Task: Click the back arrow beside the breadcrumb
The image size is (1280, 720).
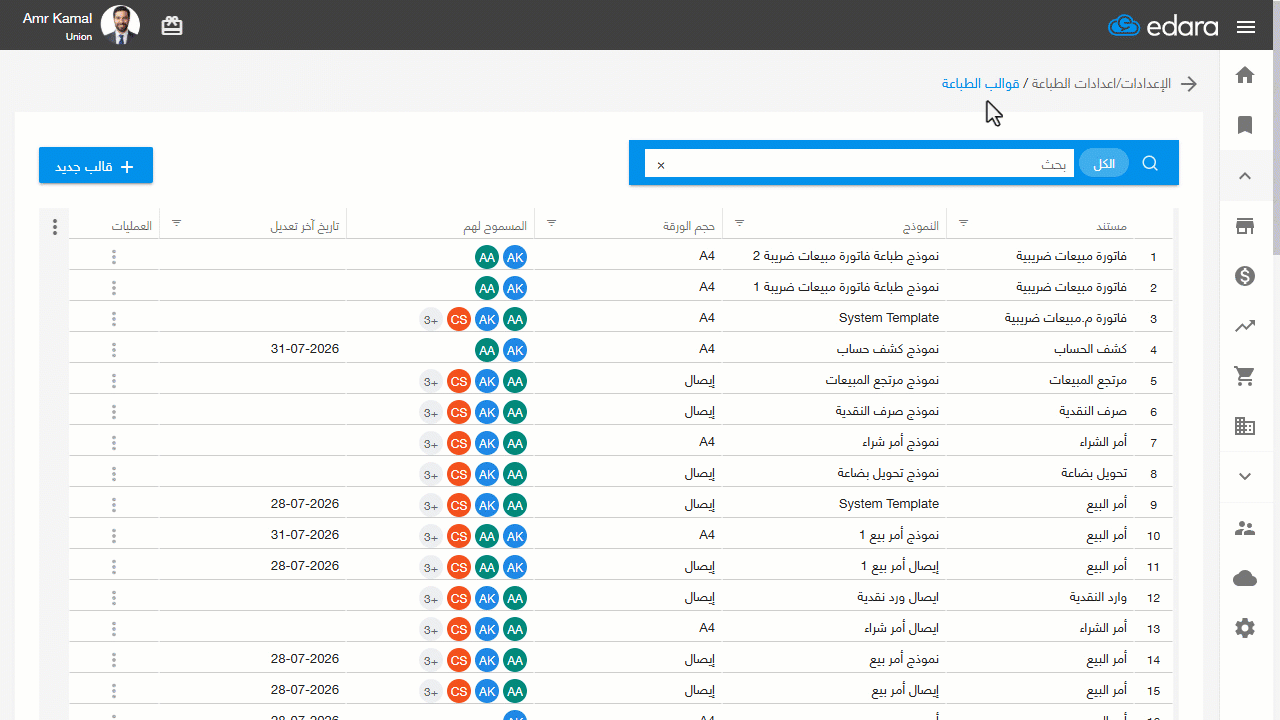Action: 1189,84
